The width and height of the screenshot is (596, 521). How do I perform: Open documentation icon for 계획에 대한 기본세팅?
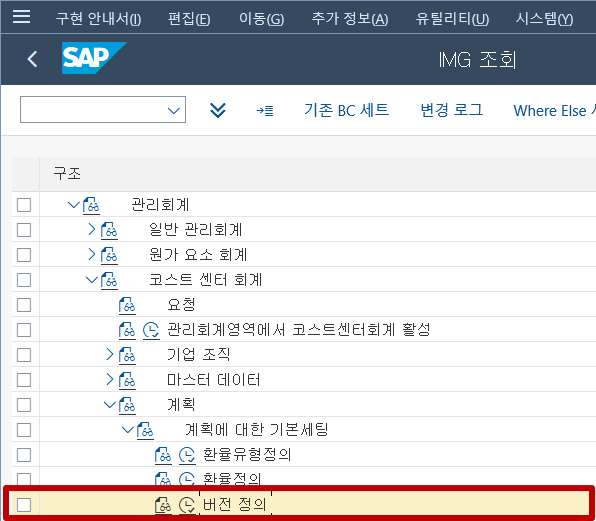coord(145,430)
